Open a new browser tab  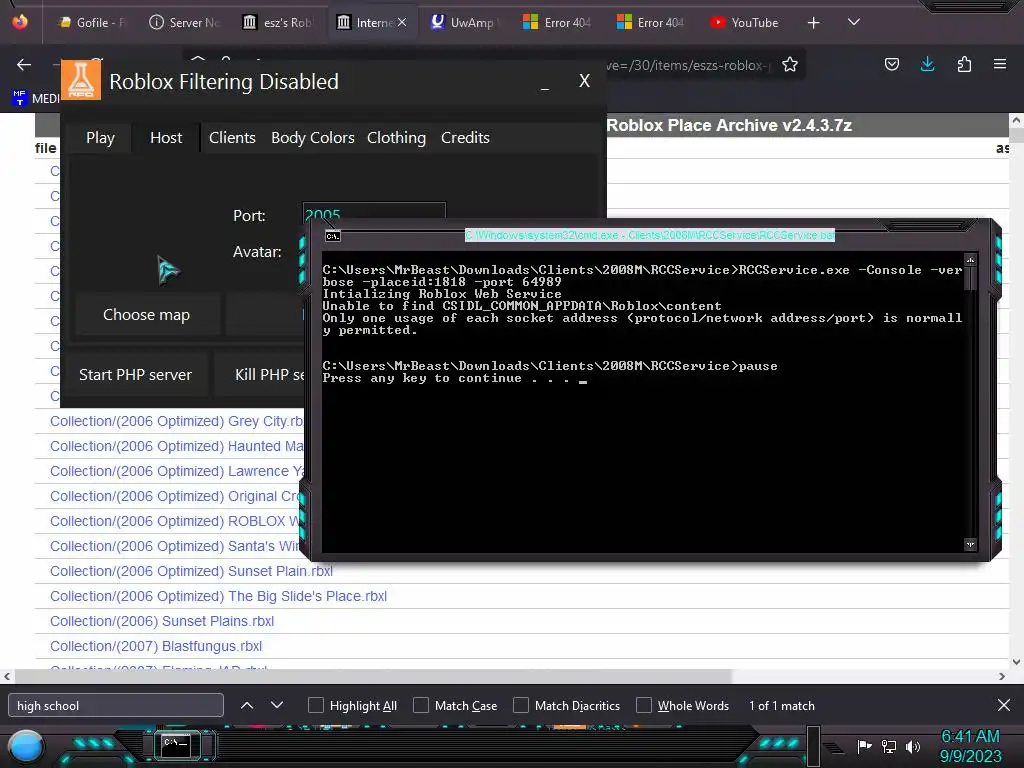click(813, 23)
